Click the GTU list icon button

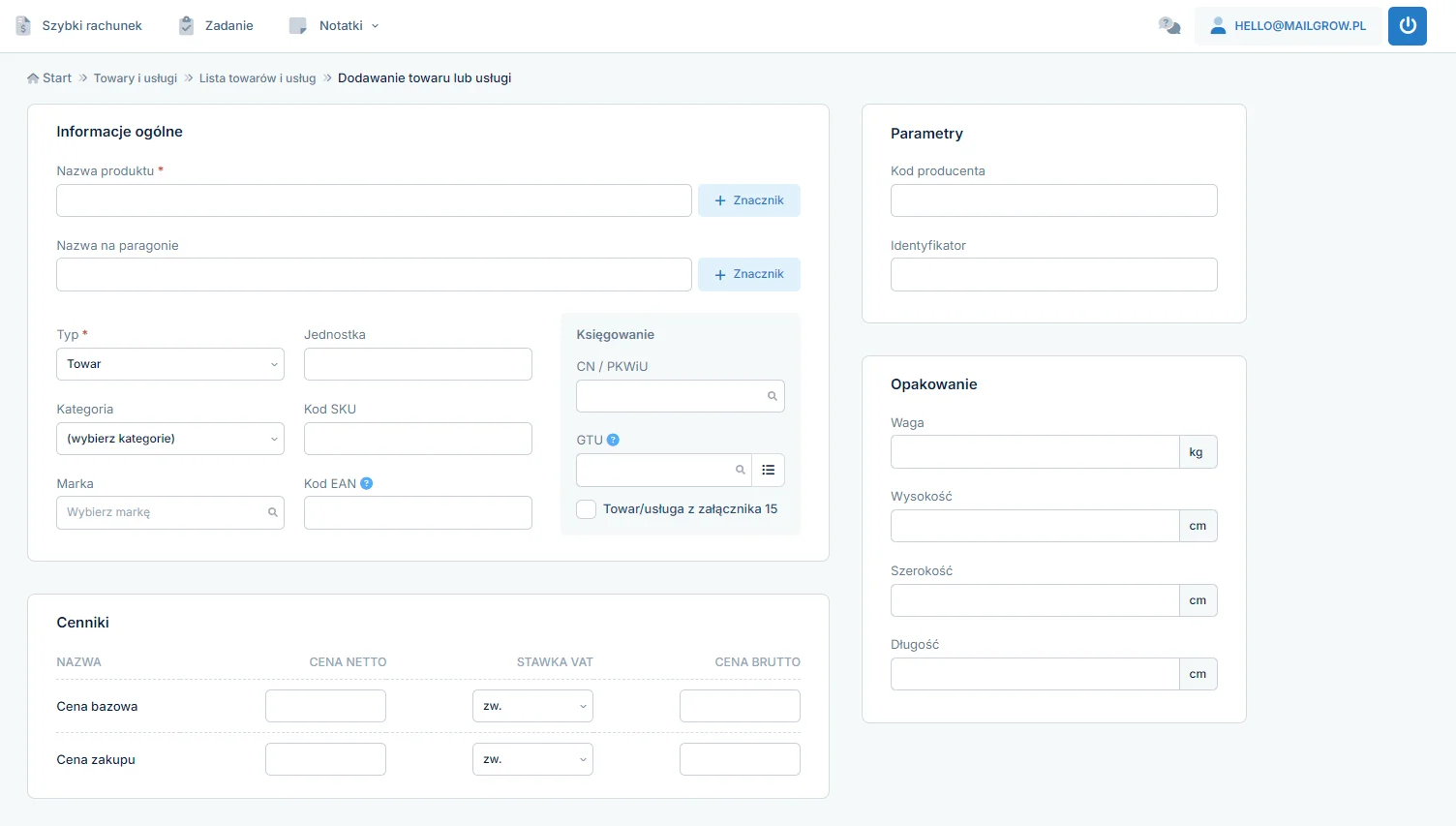tap(768, 470)
